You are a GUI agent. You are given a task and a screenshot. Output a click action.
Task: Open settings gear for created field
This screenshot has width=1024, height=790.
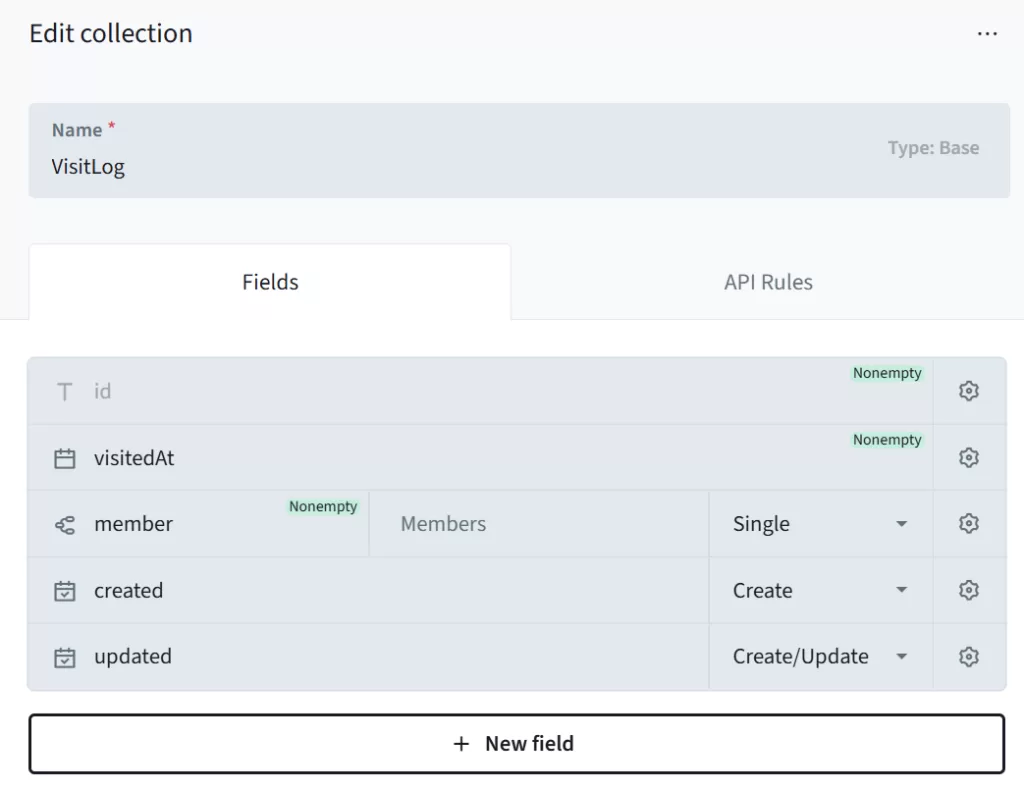[x=968, y=590]
